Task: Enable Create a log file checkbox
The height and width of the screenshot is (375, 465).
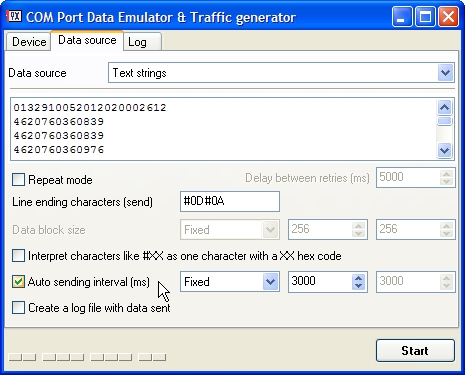Action: tap(18, 308)
